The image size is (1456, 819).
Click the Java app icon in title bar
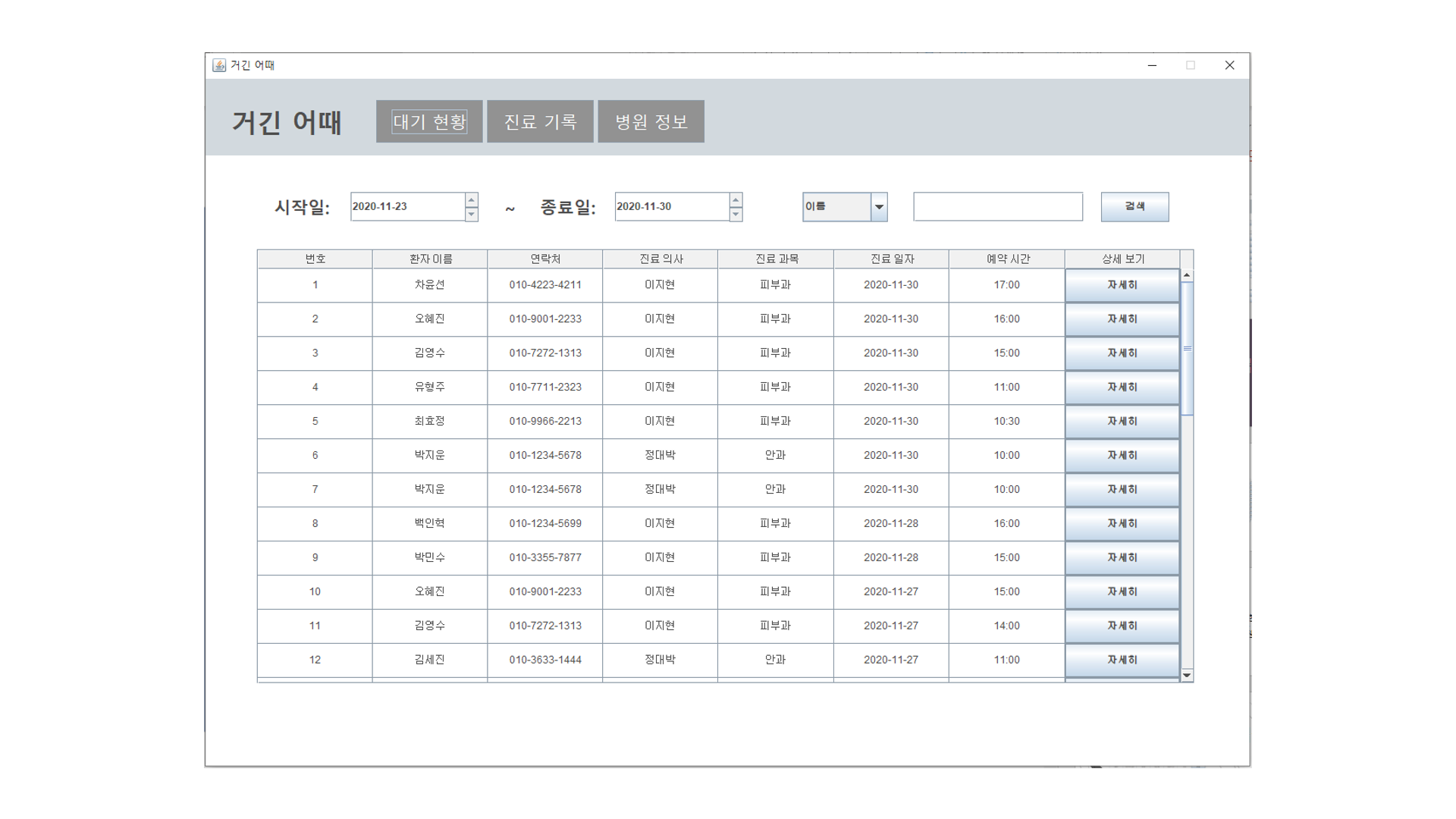point(219,65)
